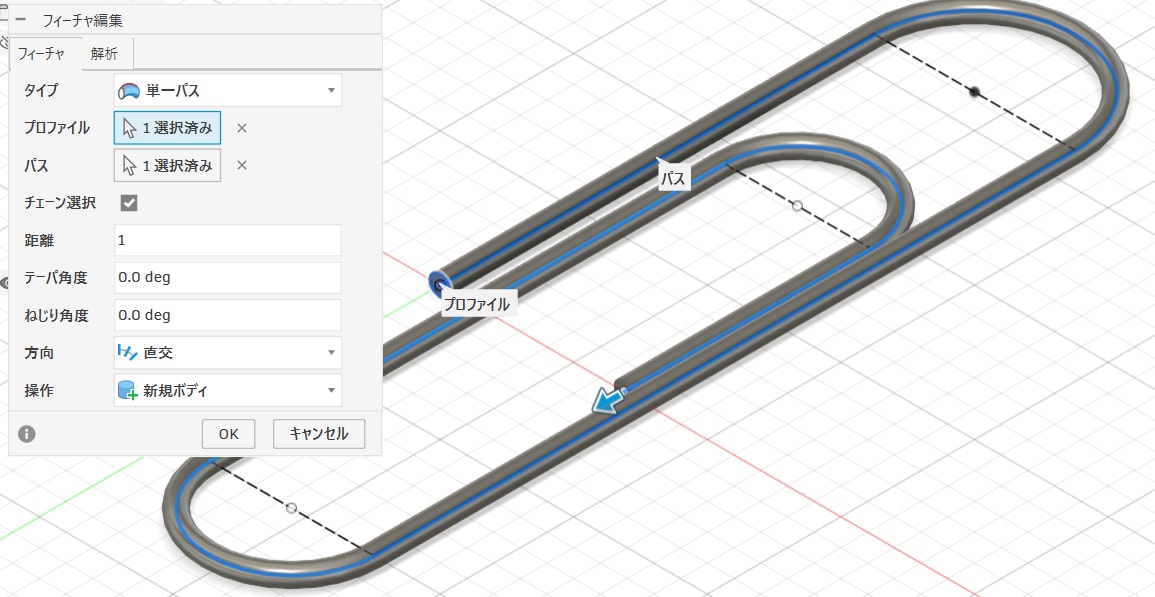Select the blue profile circle at wire end

(x=440, y=284)
